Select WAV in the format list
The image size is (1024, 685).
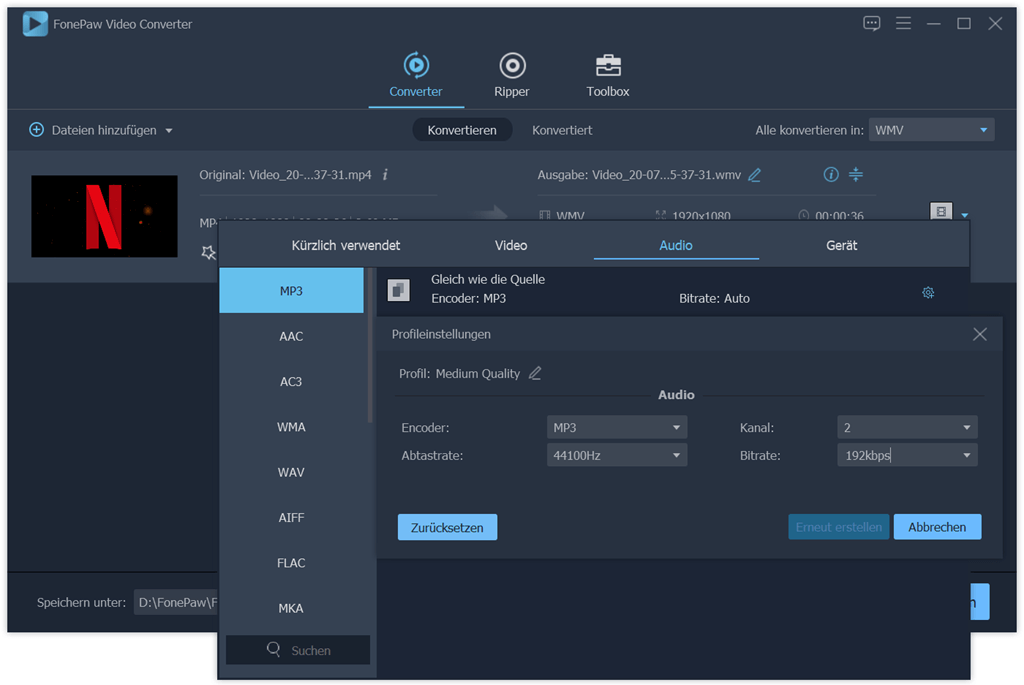coord(291,472)
